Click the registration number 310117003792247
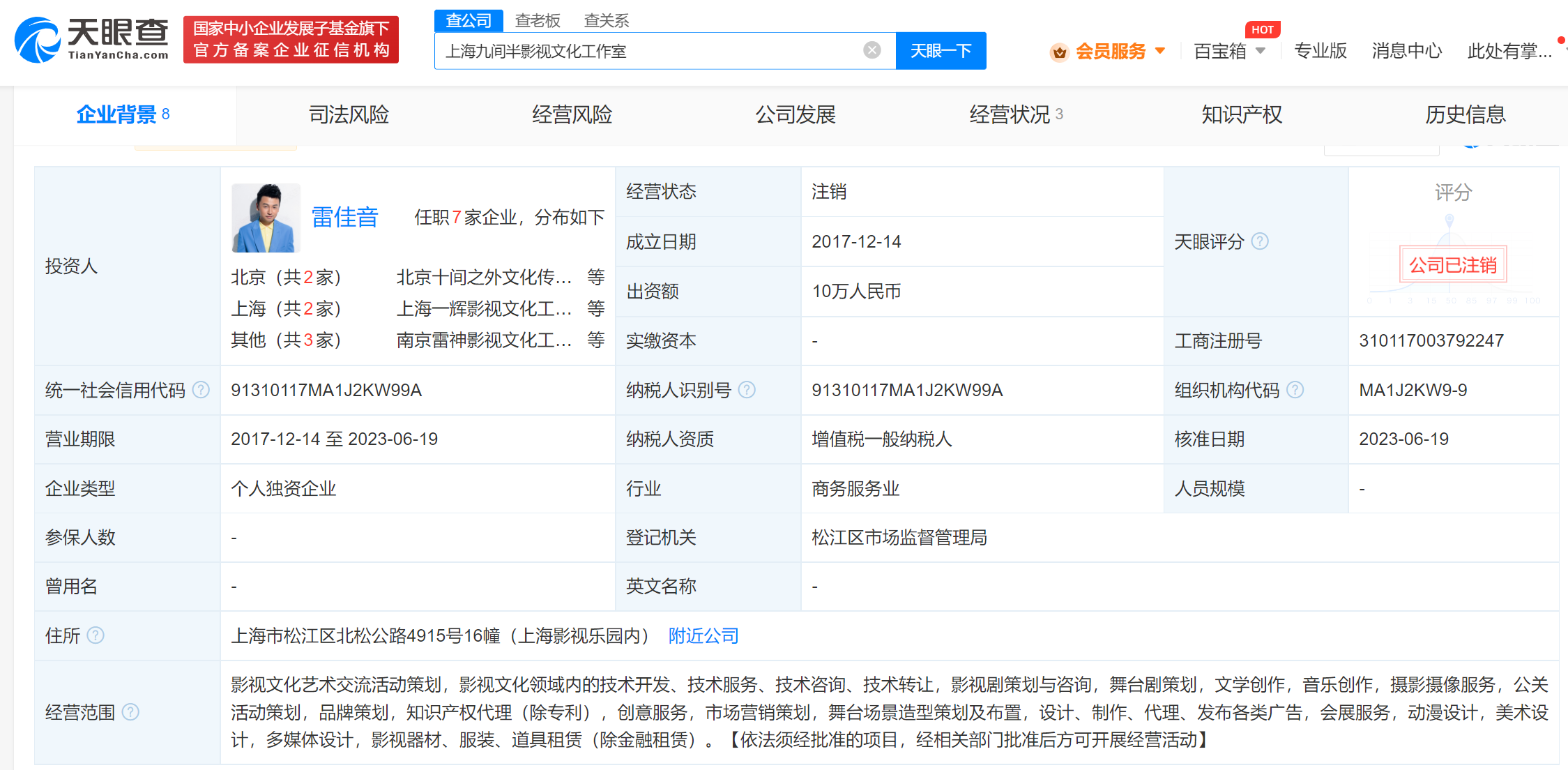 coord(1431,340)
